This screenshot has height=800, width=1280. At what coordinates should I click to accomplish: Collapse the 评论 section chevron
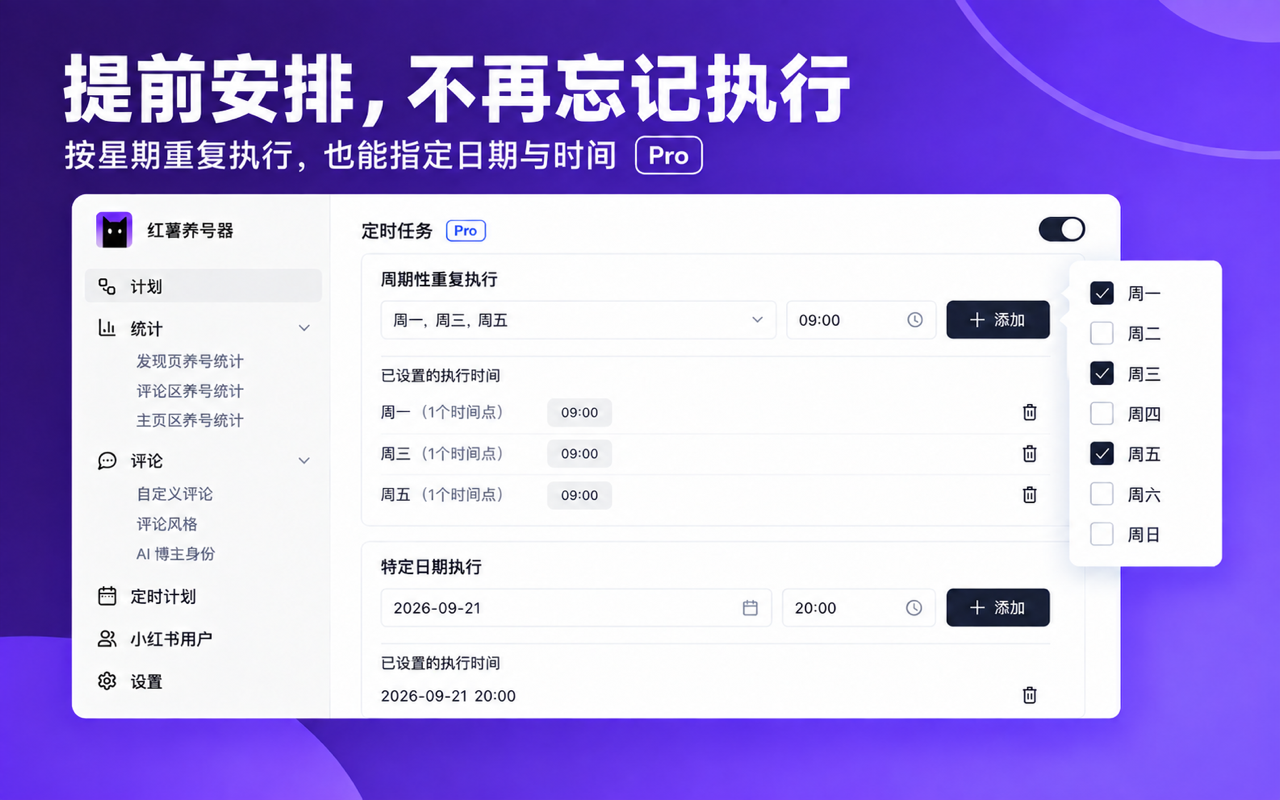(305, 461)
